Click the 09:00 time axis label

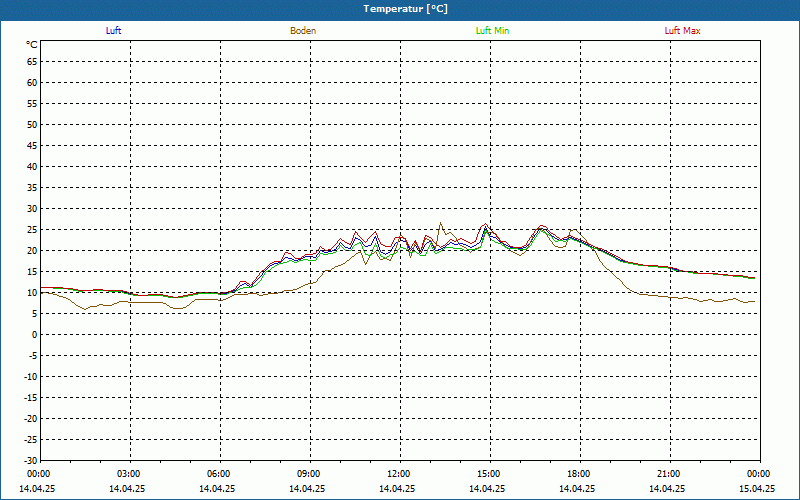point(308,474)
